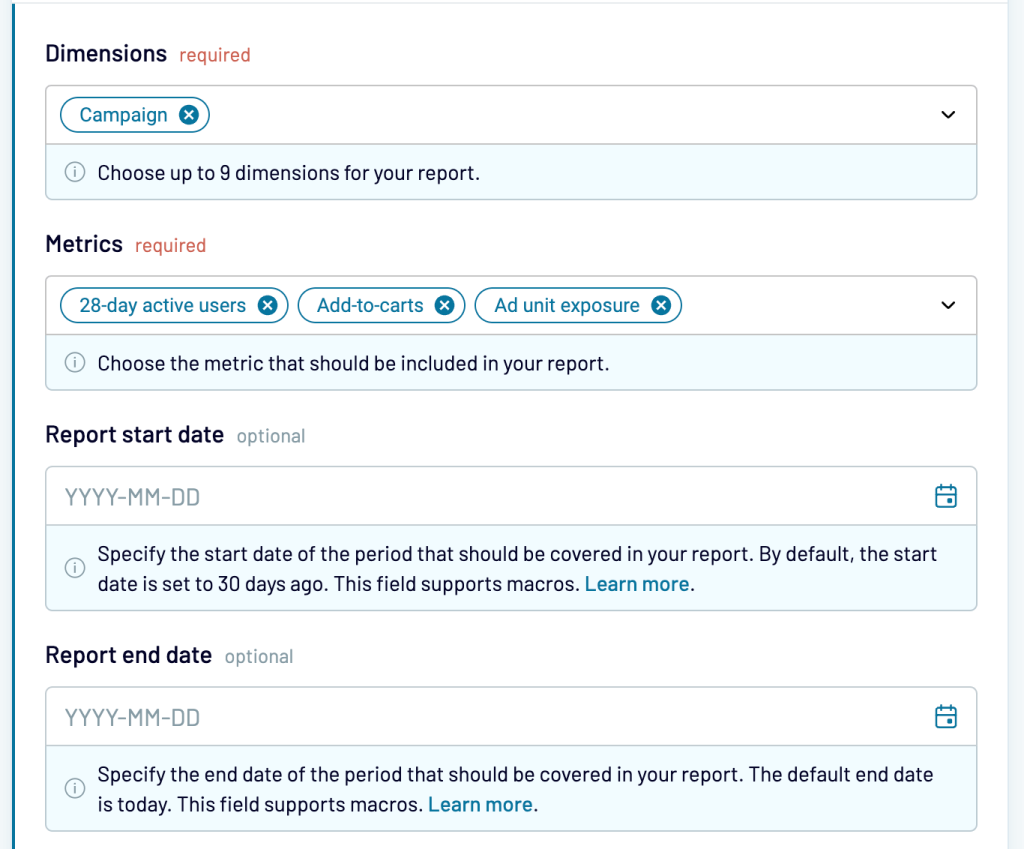Open the Metrics dropdown chevron
The height and width of the screenshot is (849, 1024).
[948, 306]
